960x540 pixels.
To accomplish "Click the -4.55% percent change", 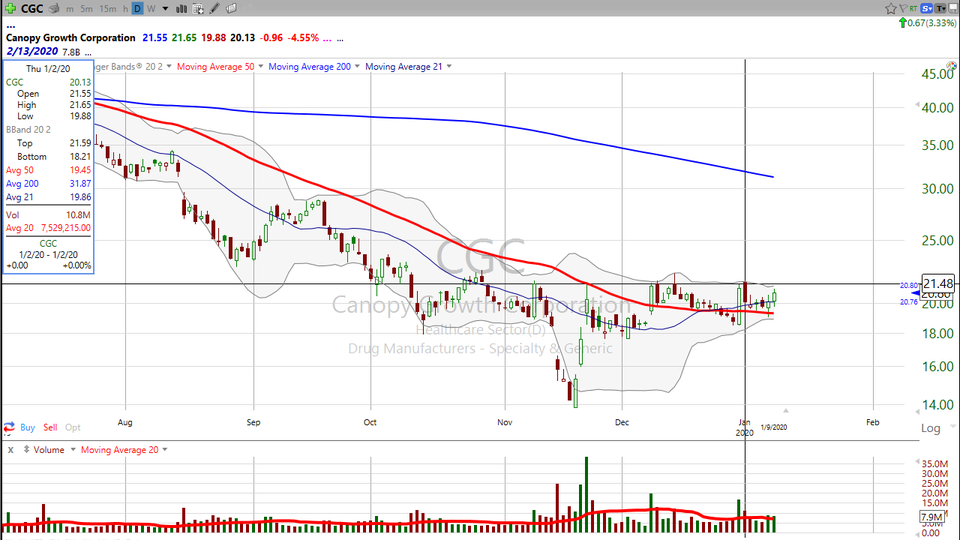I will (304, 38).
